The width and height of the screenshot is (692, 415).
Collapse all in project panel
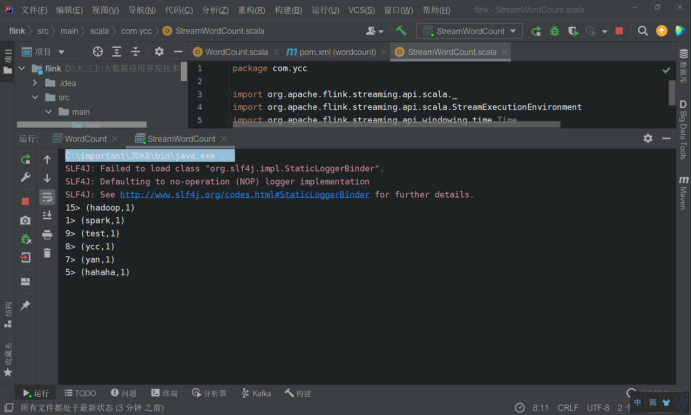pyautogui.click(x=135, y=52)
